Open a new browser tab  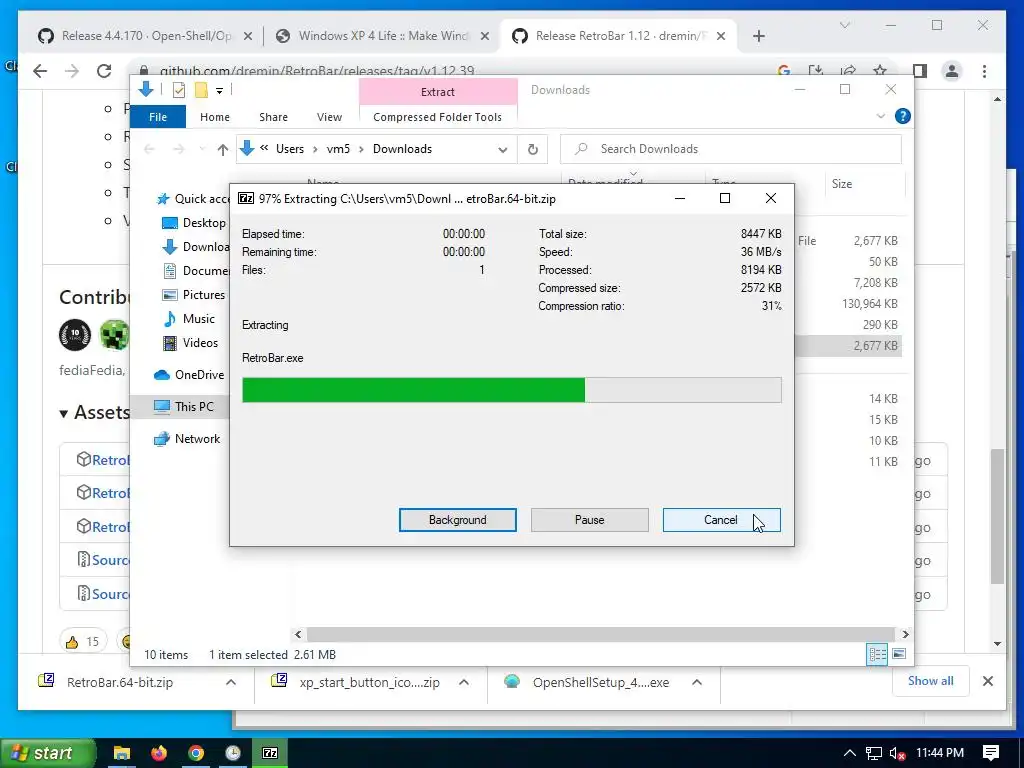758,37
